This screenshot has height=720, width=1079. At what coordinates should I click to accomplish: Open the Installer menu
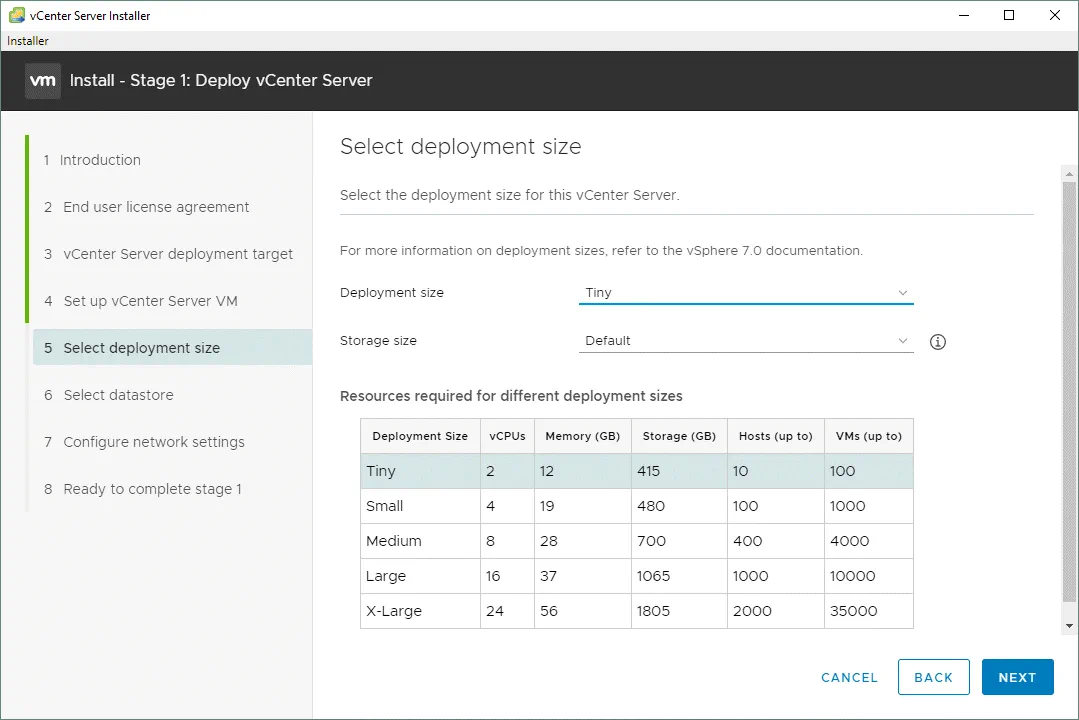pyautogui.click(x=28, y=41)
